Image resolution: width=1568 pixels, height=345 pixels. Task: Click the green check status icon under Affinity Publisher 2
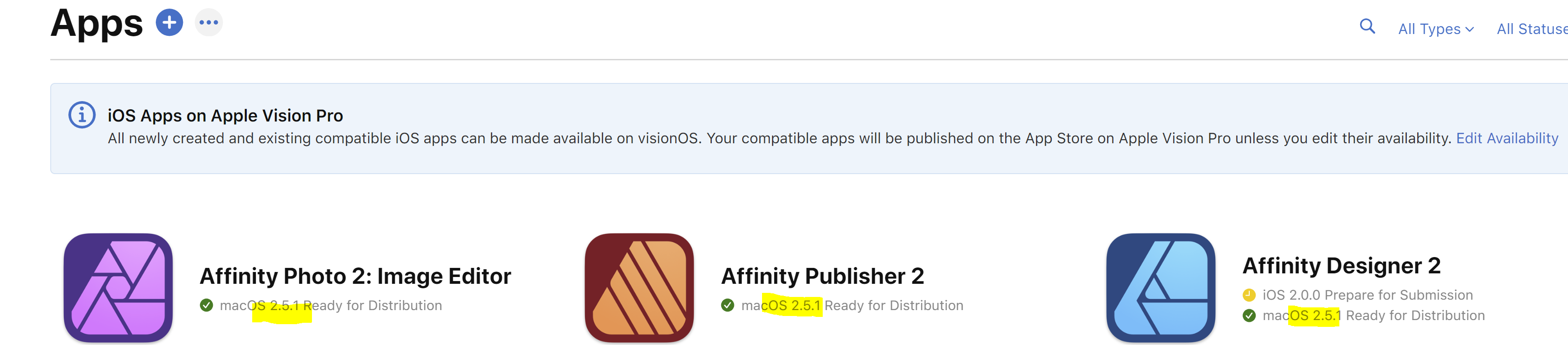click(x=727, y=306)
